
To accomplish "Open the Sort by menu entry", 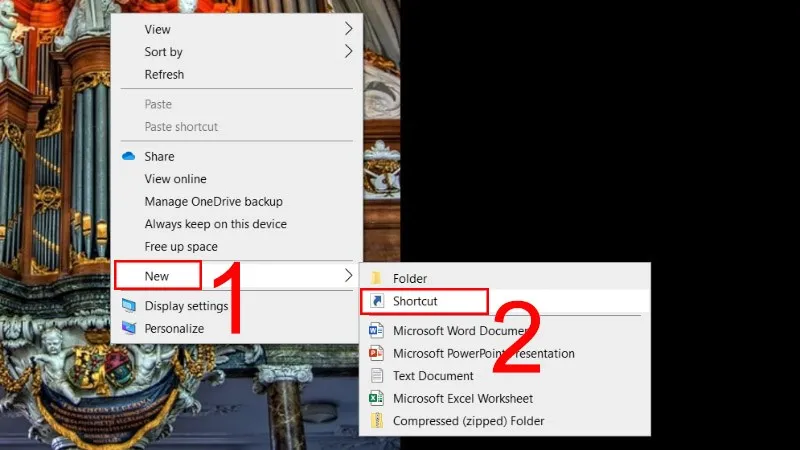I will [x=237, y=52].
